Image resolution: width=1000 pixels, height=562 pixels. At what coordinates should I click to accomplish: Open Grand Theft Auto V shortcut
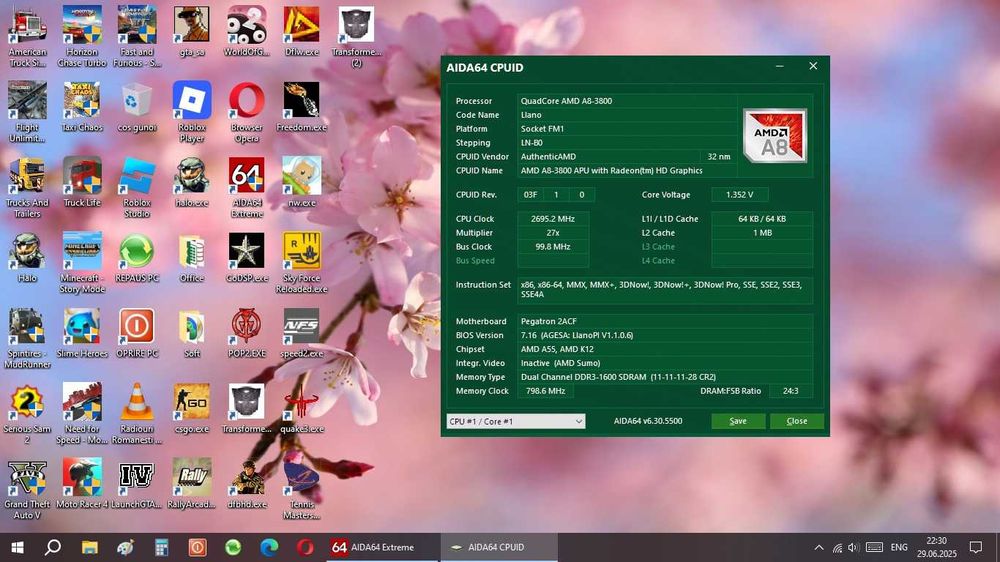coord(27,489)
